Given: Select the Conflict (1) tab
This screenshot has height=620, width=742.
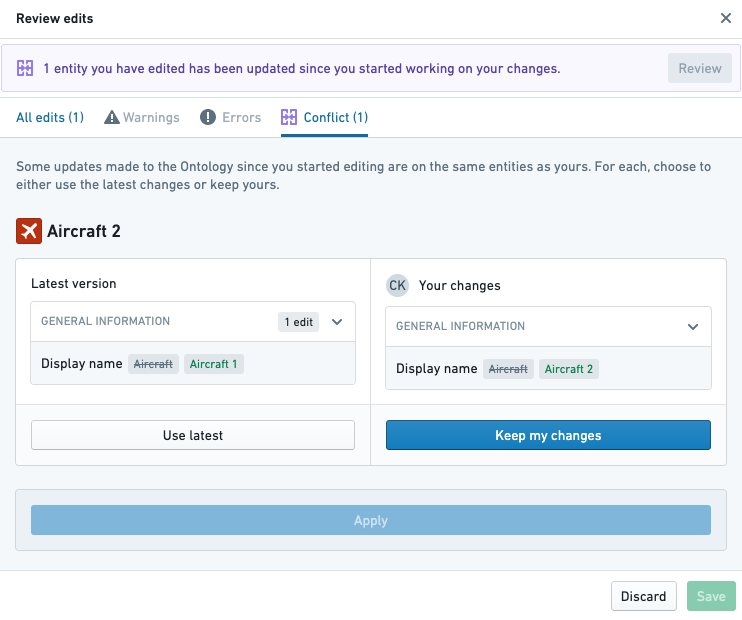Looking at the screenshot, I should click(x=324, y=117).
